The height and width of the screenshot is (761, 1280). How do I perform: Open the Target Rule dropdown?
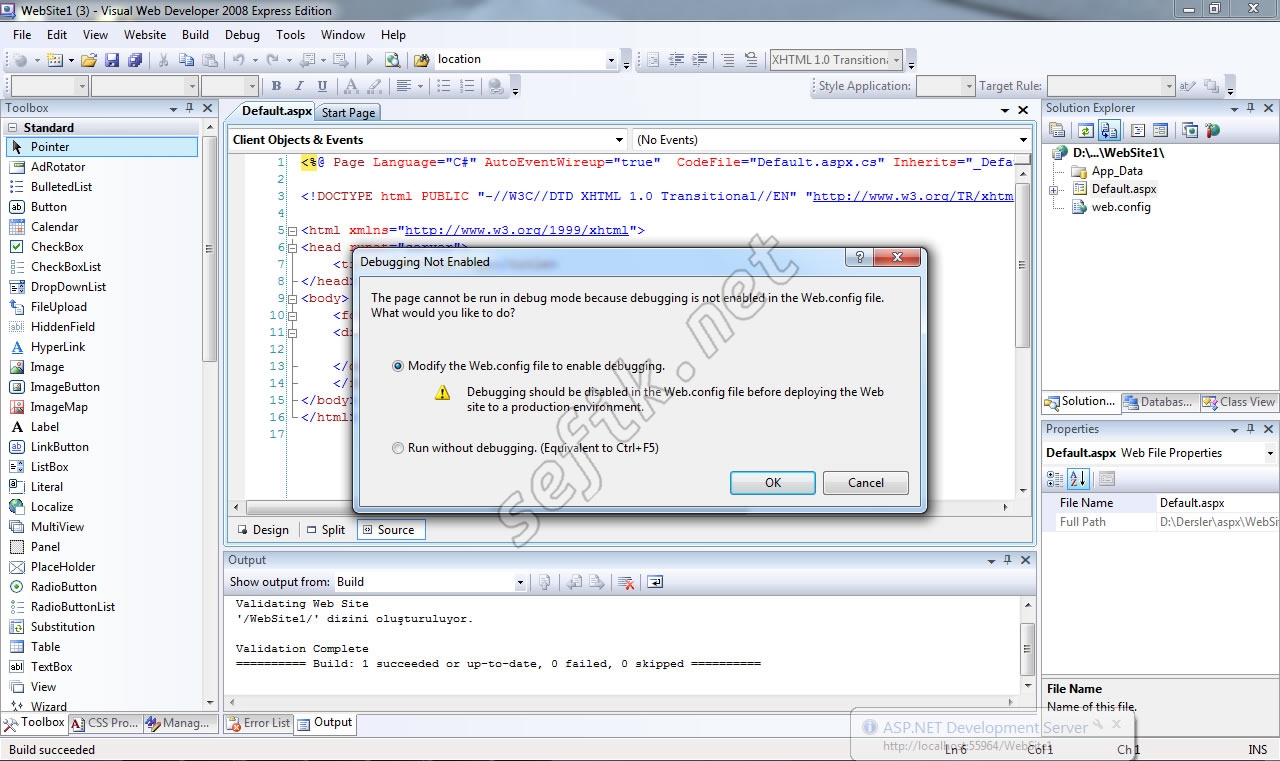tap(1170, 87)
